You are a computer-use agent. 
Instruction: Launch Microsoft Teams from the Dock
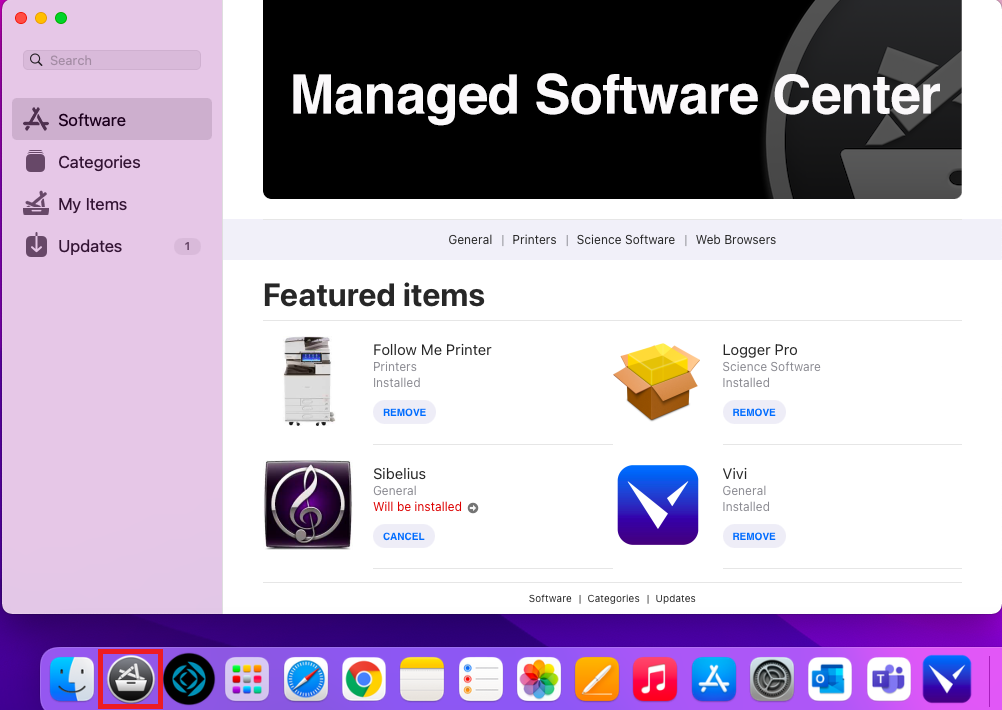(x=888, y=678)
